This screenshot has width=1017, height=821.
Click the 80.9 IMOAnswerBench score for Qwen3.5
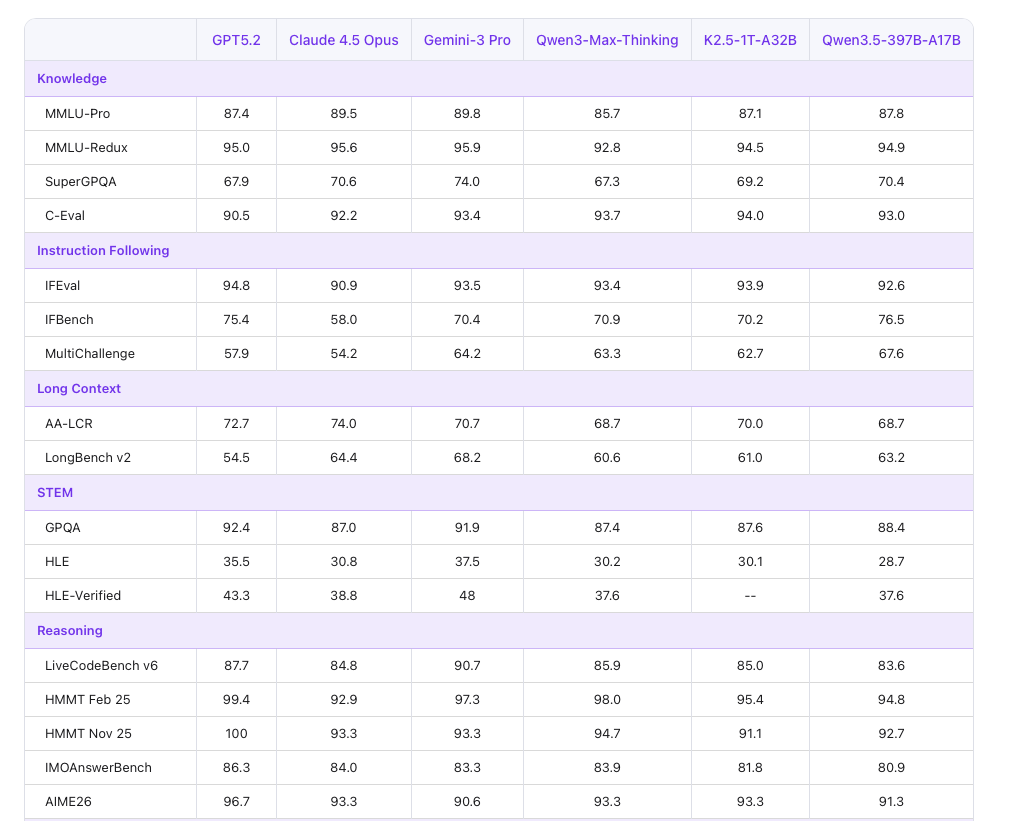point(891,768)
